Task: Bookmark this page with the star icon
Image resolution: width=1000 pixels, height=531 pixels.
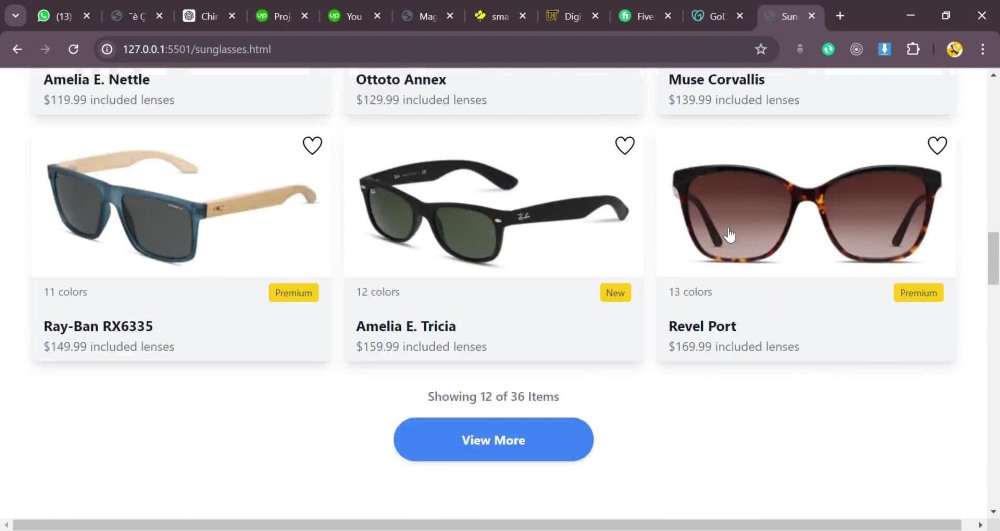Action: (x=760, y=49)
